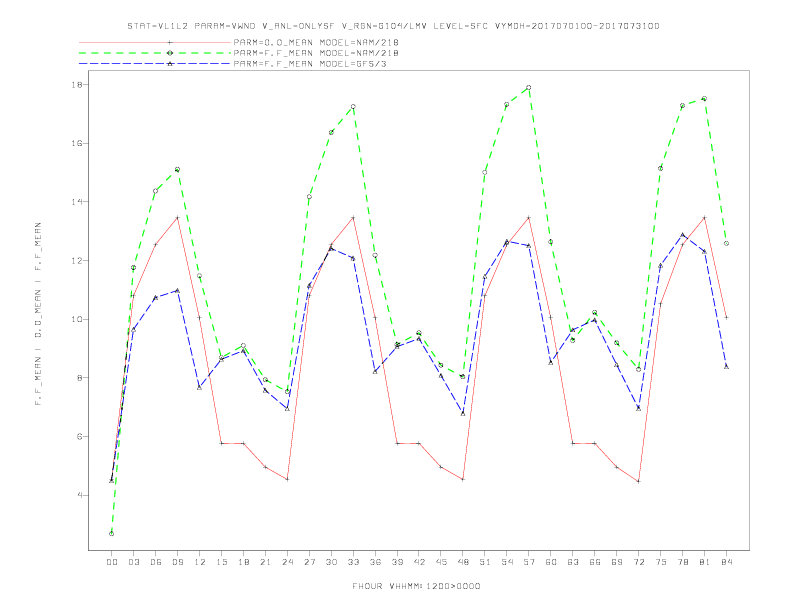Screen dimensions: 792x612
Task: Click x-axis tick label 75
Action: (x=661, y=562)
